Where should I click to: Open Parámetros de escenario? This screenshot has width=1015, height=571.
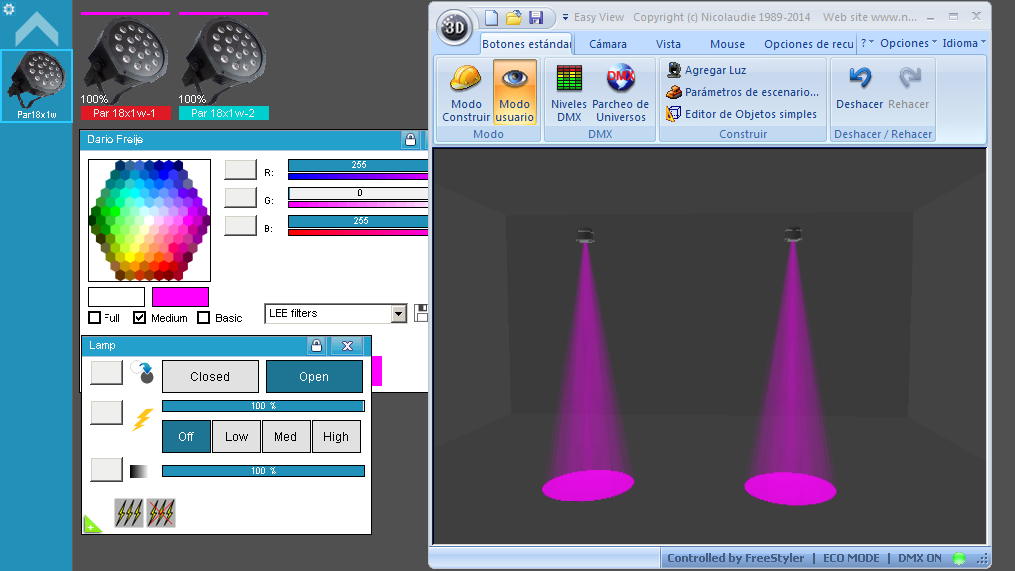tap(742, 92)
